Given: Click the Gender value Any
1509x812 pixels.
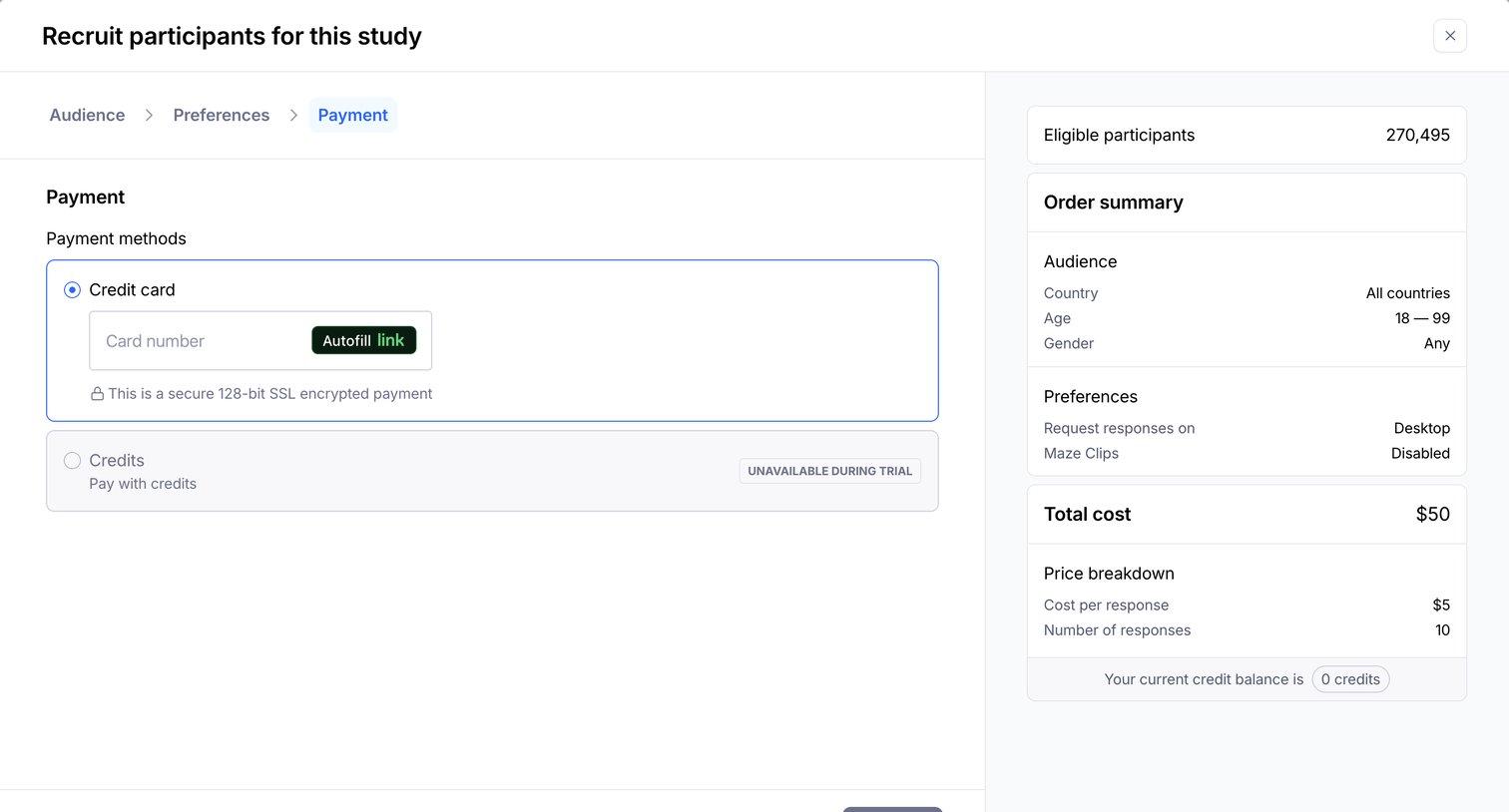Looking at the screenshot, I should [1437, 343].
